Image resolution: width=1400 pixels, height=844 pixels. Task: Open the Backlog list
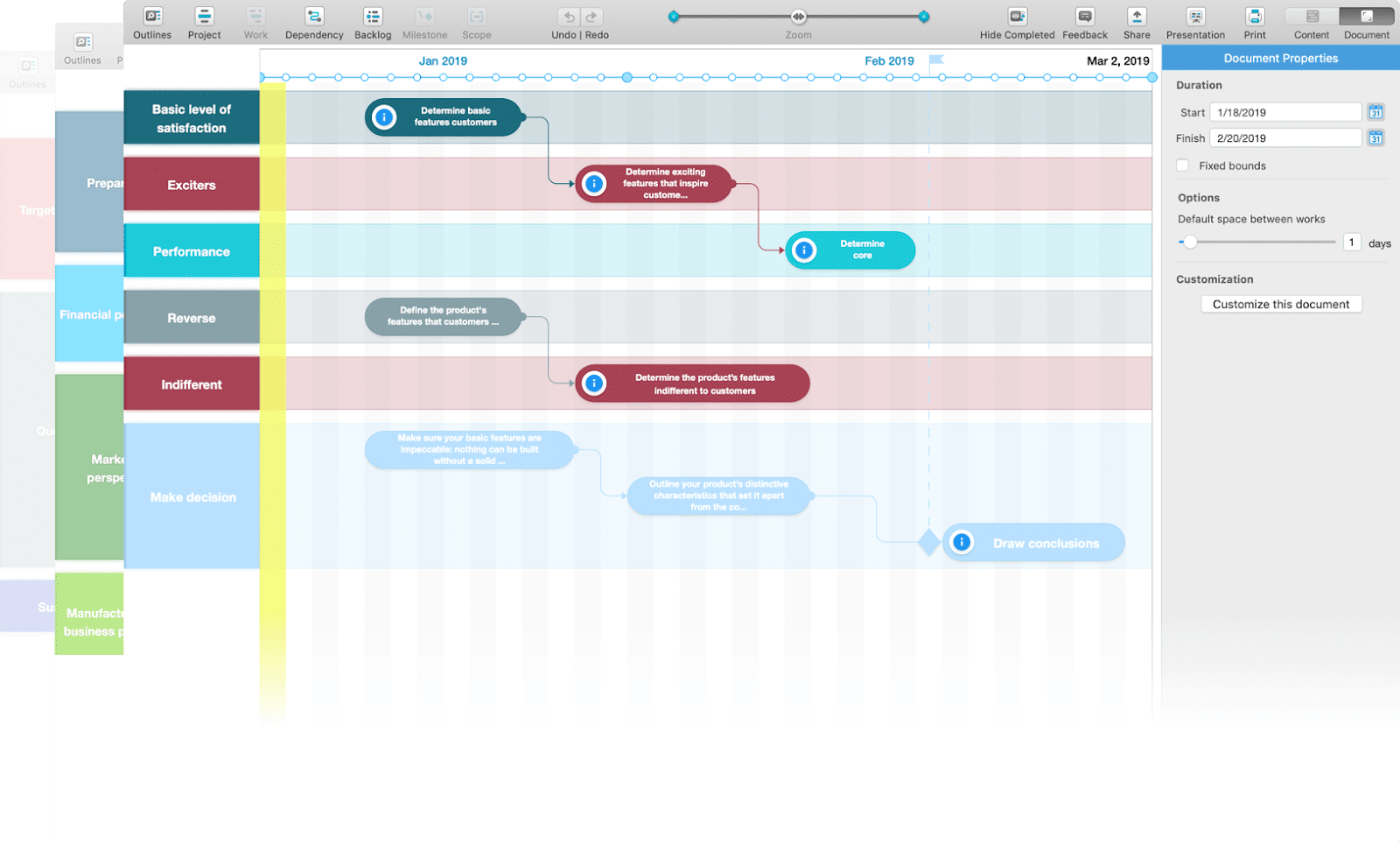(x=373, y=18)
